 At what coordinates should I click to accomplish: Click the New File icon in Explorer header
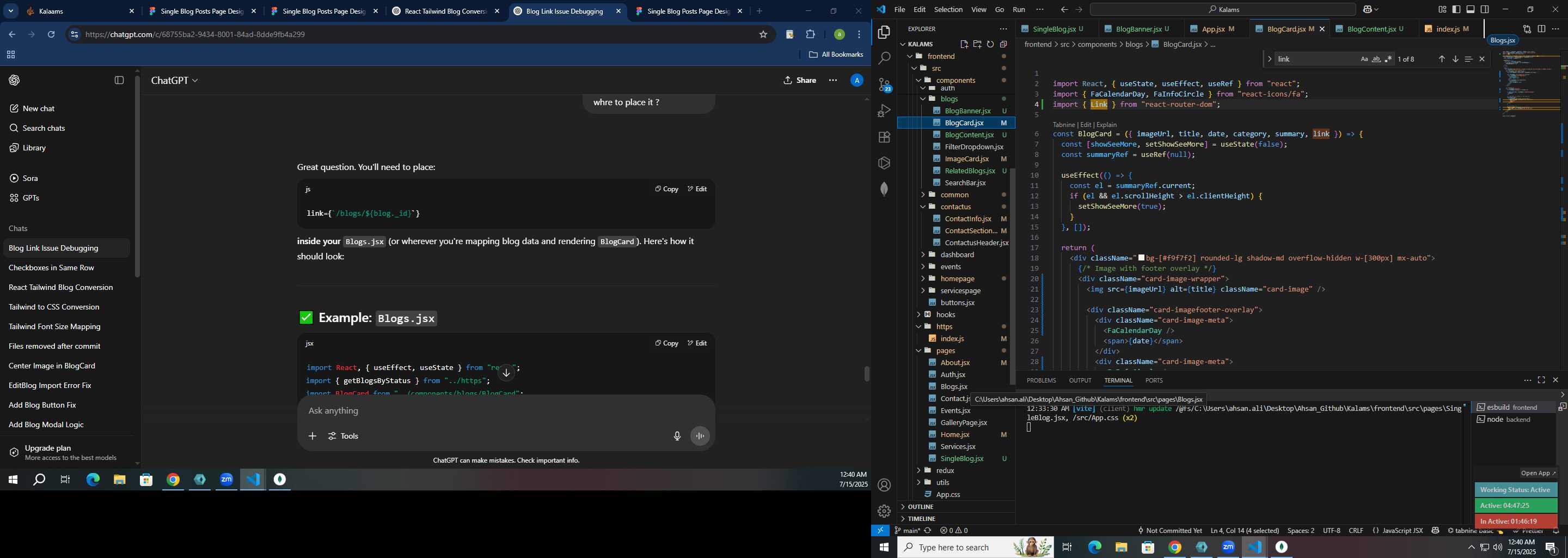click(964, 45)
